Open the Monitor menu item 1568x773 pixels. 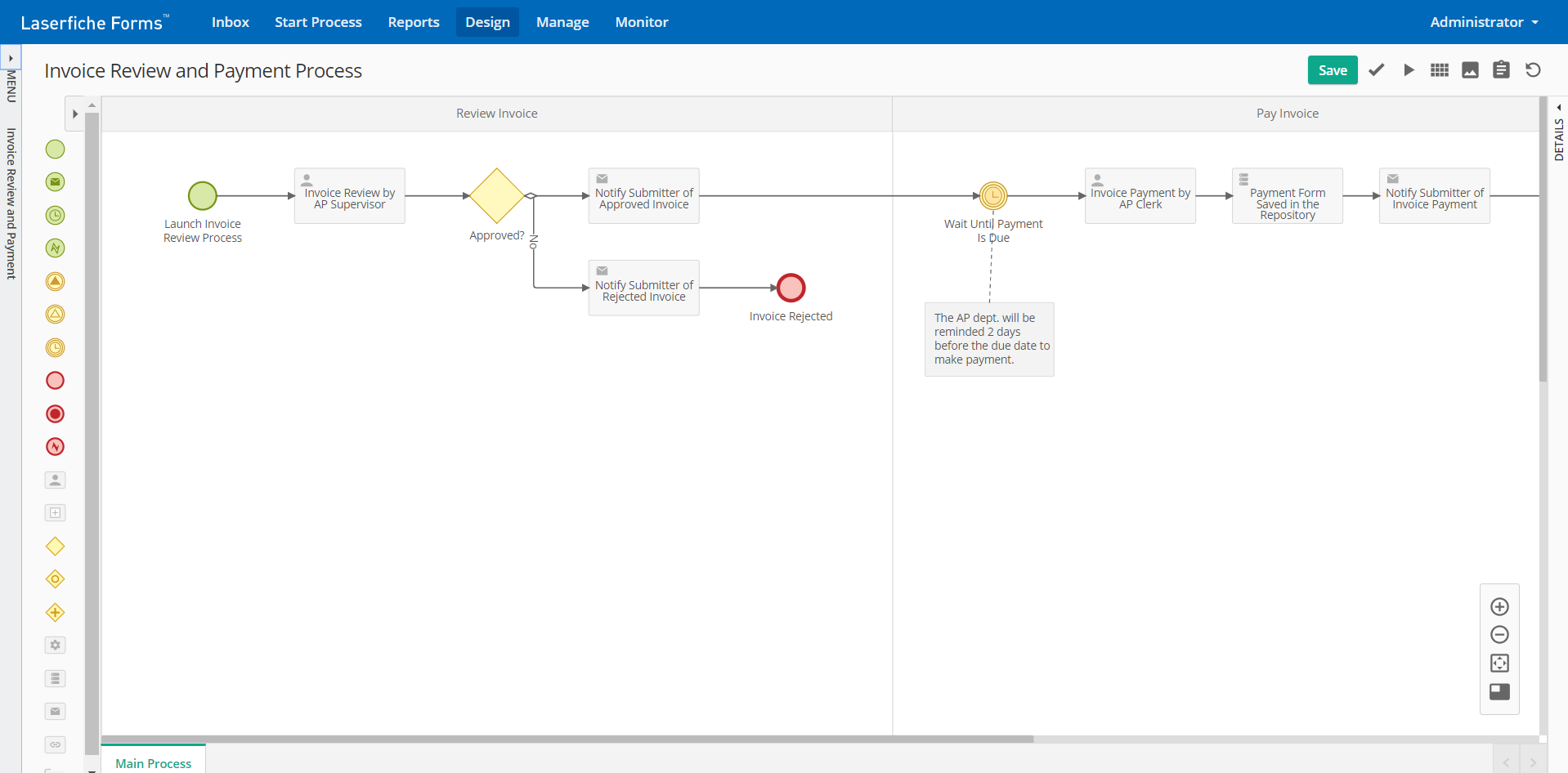click(641, 22)
